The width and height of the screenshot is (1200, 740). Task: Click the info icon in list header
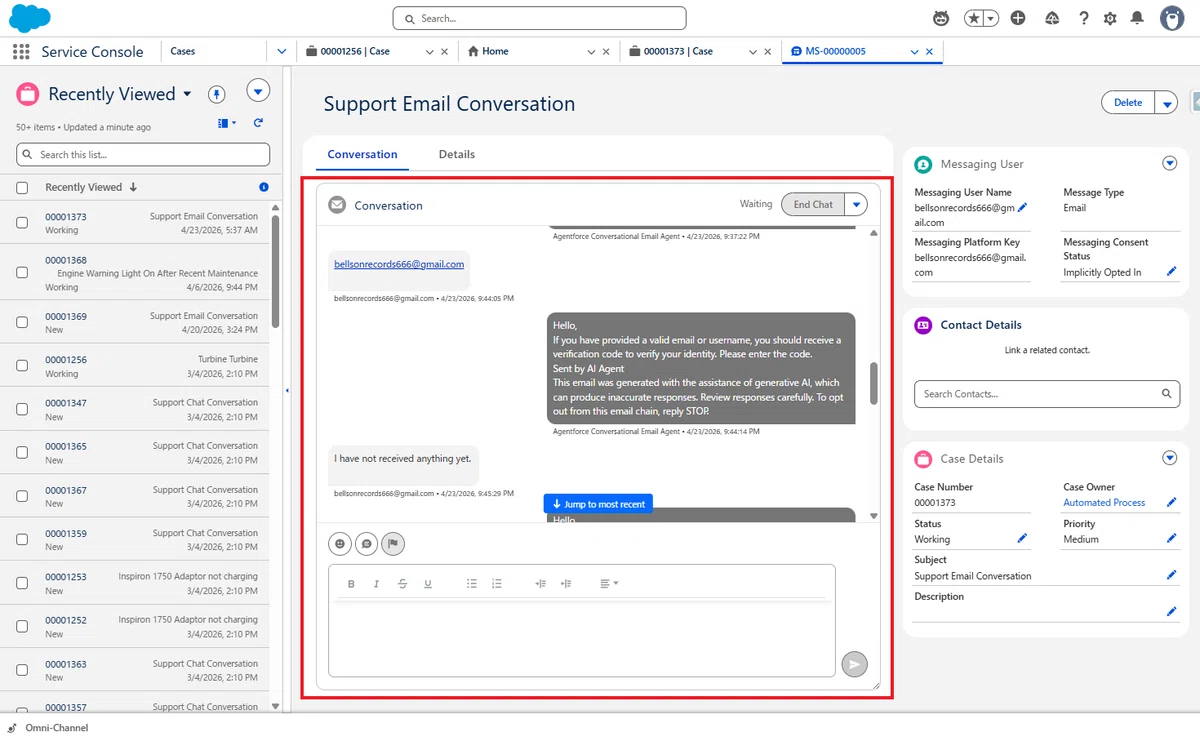[264, 187]
